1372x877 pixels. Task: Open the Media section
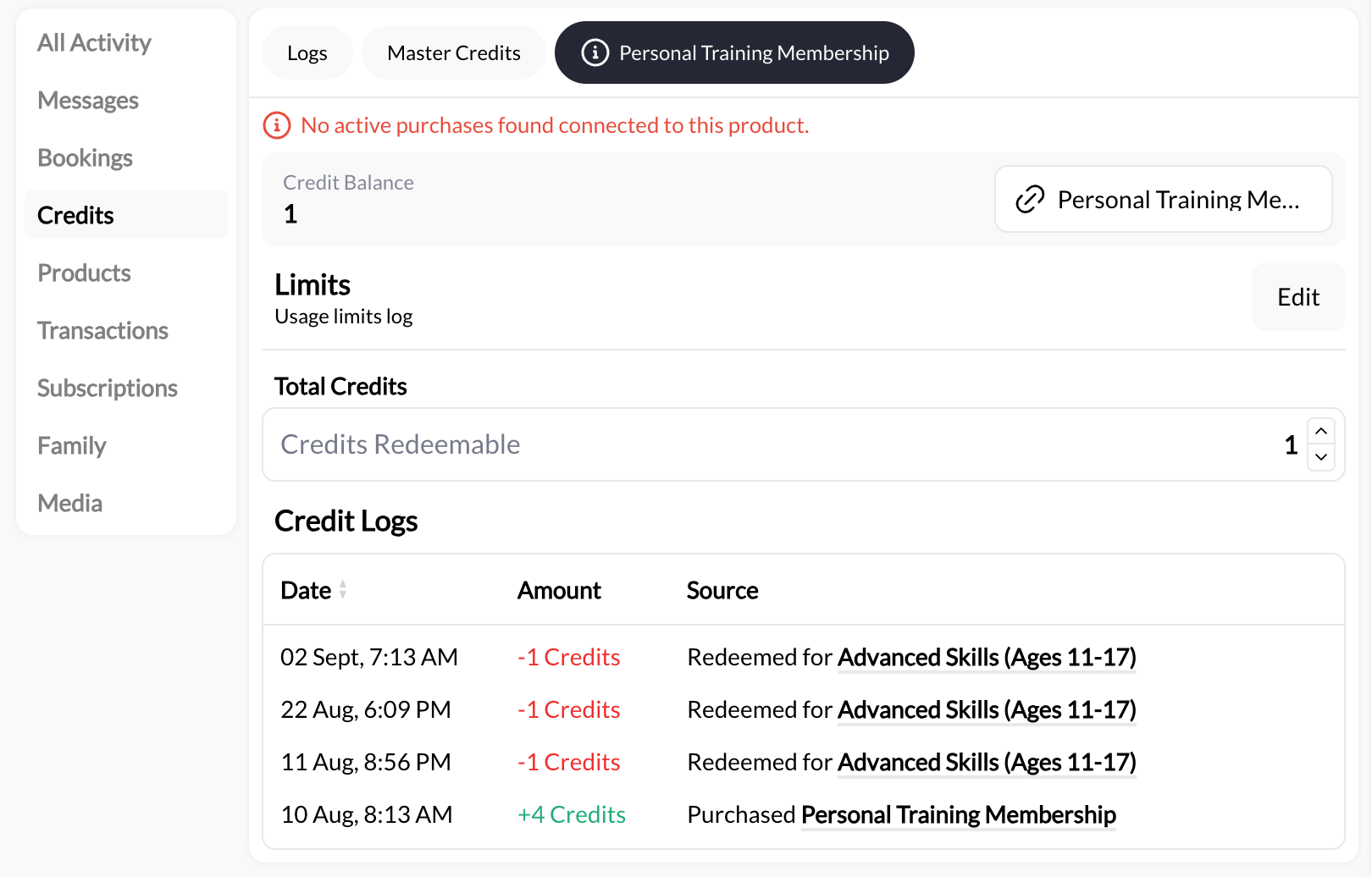(69, 503)
